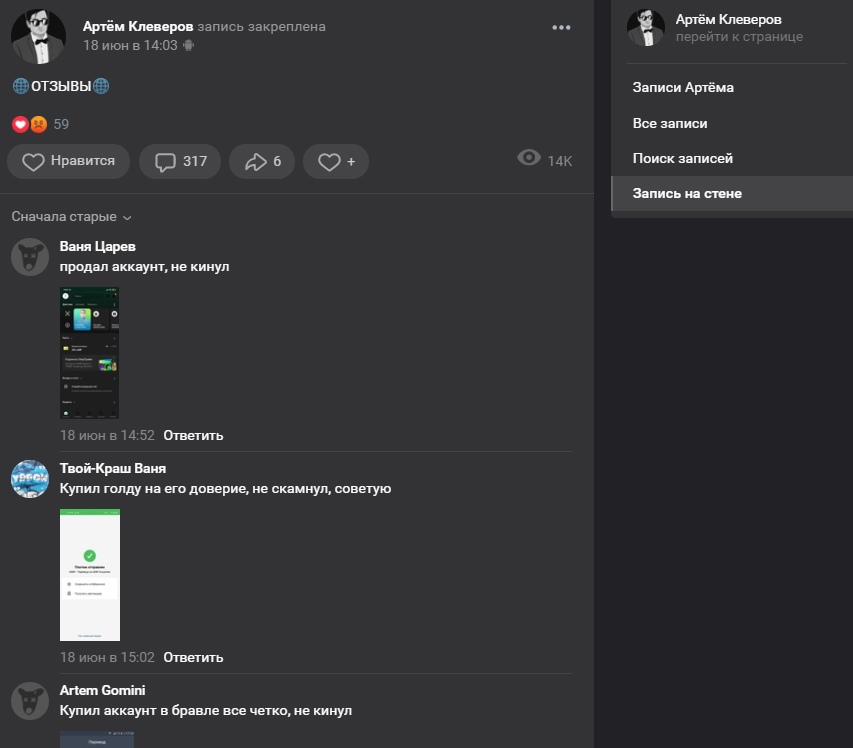Viewport: 853px width, 748px height.
Task: Toggle the Нравится like button
Action: click(68, 161)
